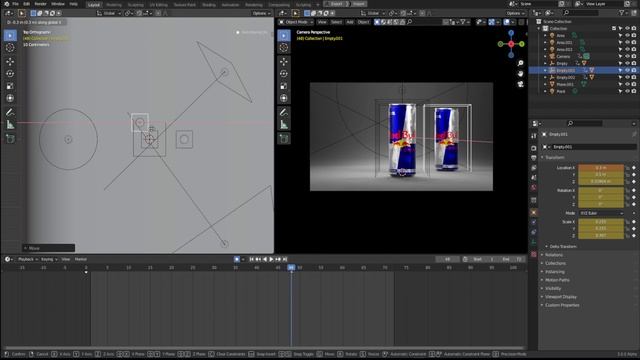640x360 pixels.
Task: Activate the Rotate tool in camera viewport
Action: point(284,74)
